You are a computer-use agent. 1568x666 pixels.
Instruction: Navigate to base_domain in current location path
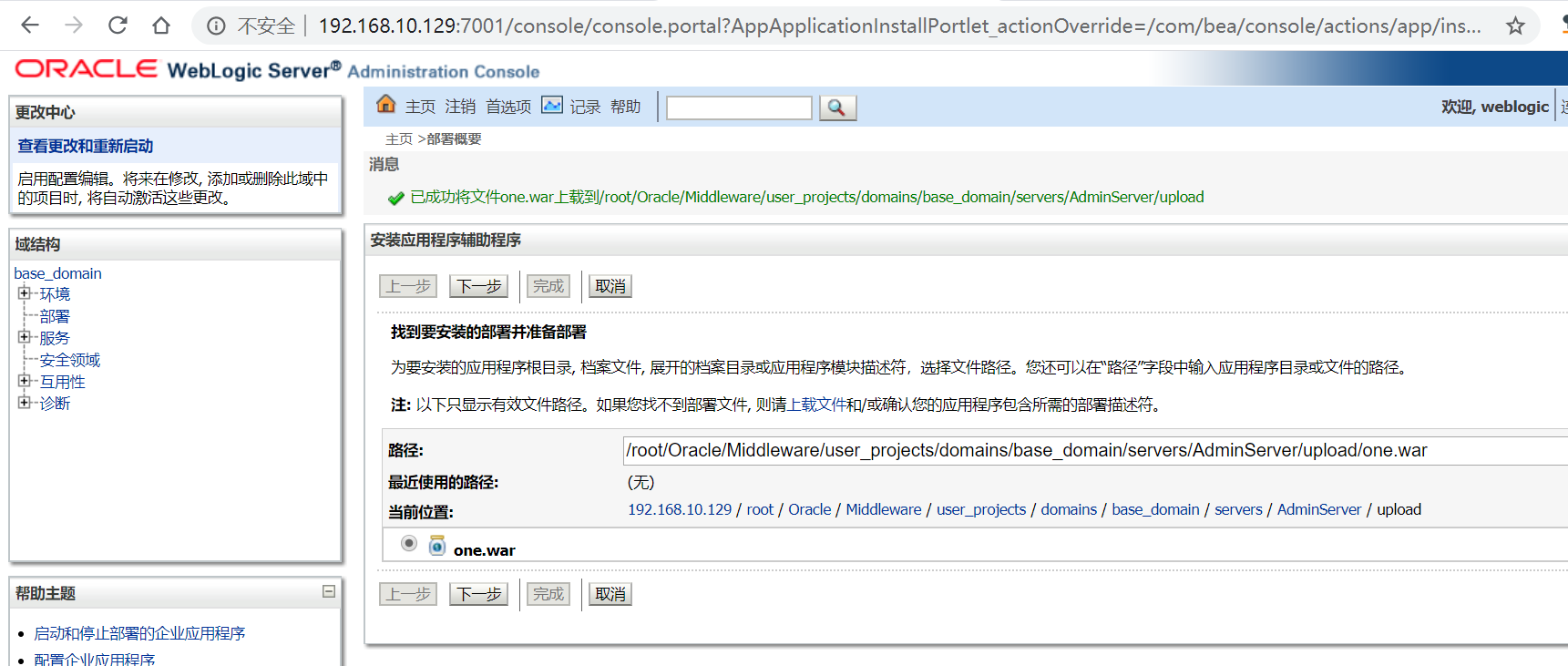1155,509
